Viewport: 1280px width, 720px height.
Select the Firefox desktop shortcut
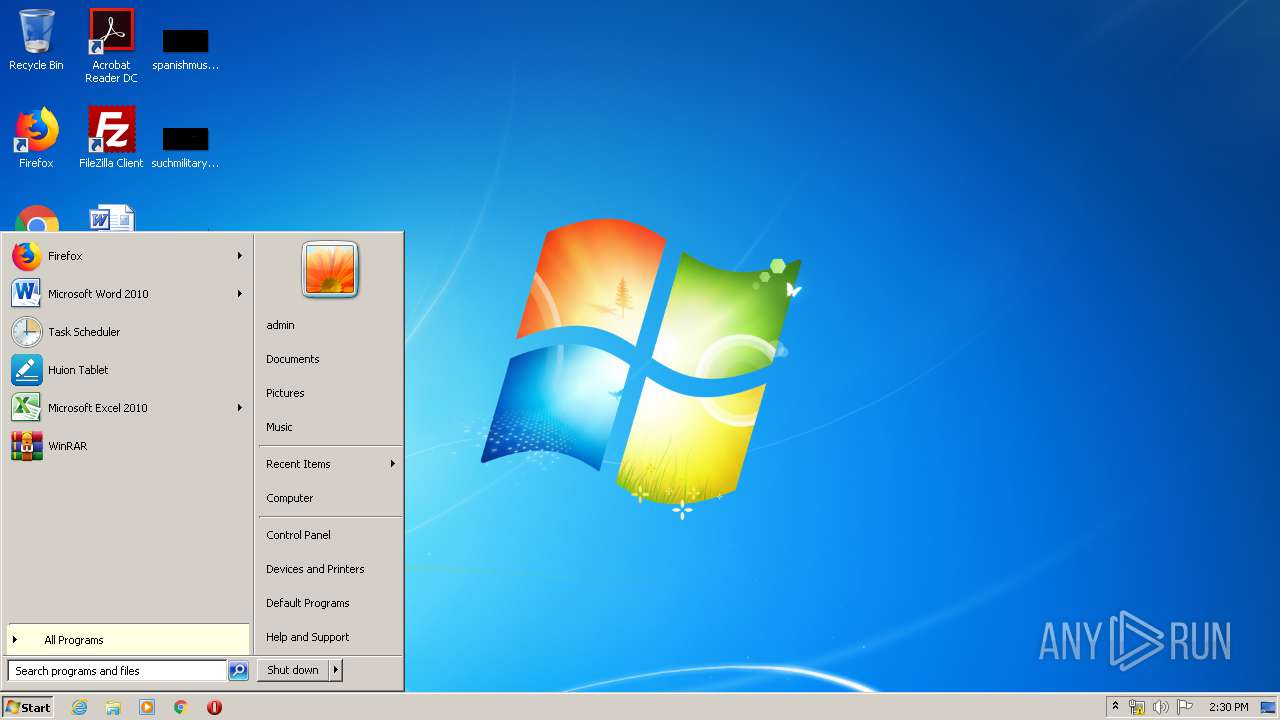36,138
